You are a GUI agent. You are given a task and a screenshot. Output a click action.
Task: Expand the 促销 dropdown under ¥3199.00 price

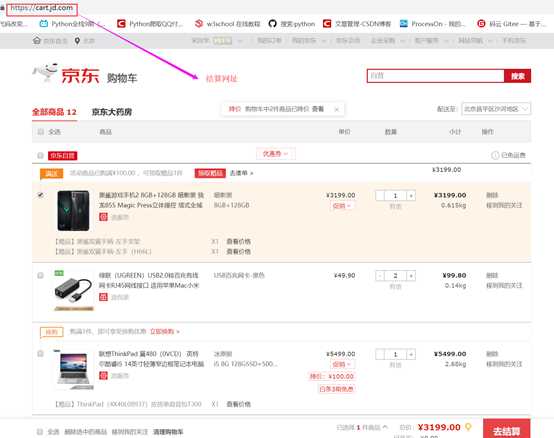pyautogui.click(x=341, y=206)
